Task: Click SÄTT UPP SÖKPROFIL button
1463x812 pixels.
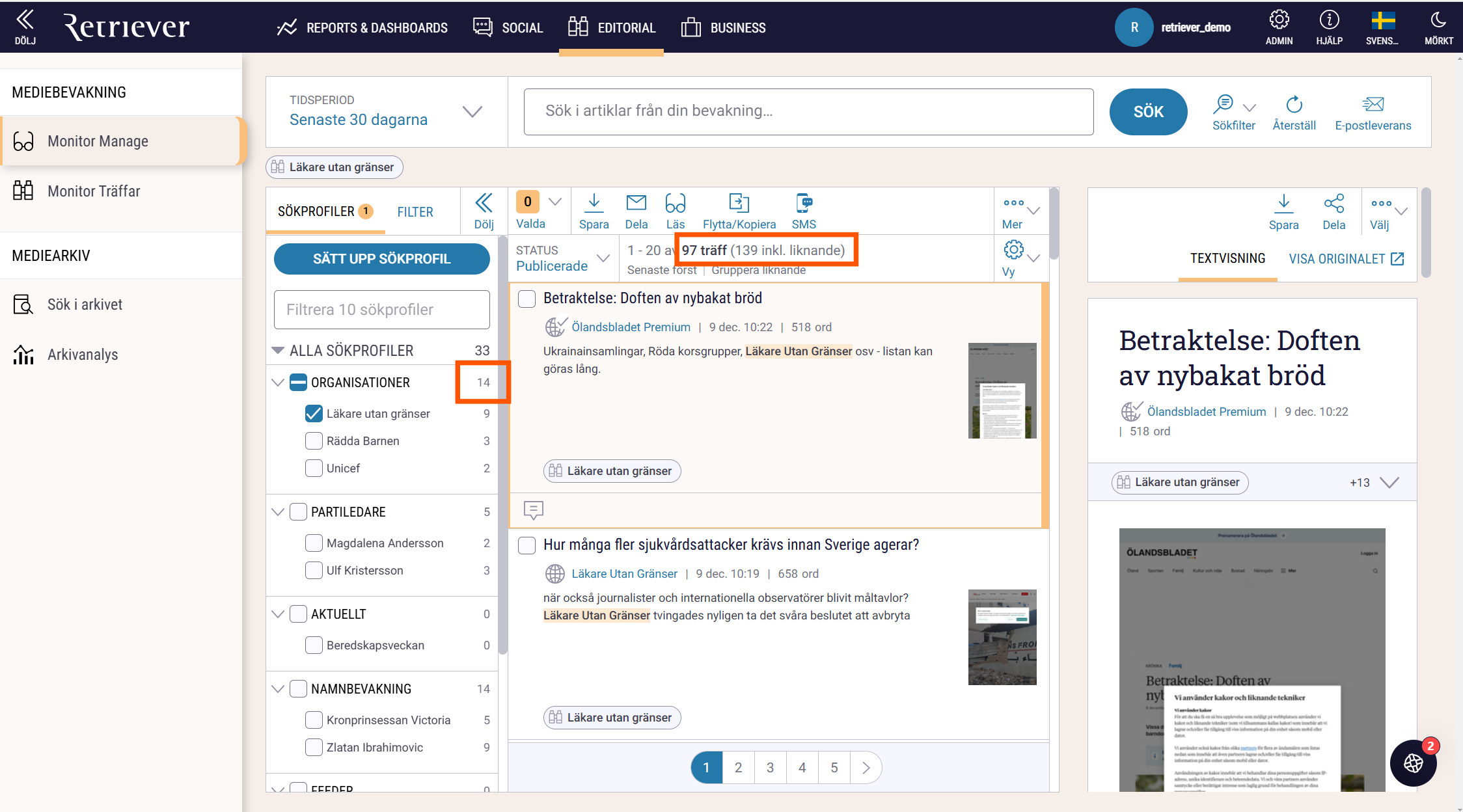Action: (x=381, y=258)
